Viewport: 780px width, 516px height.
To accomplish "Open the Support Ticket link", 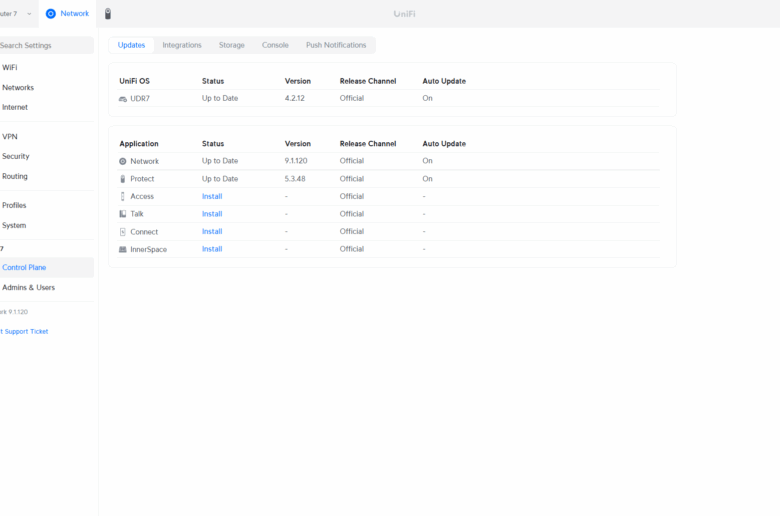I will (24, 331).
